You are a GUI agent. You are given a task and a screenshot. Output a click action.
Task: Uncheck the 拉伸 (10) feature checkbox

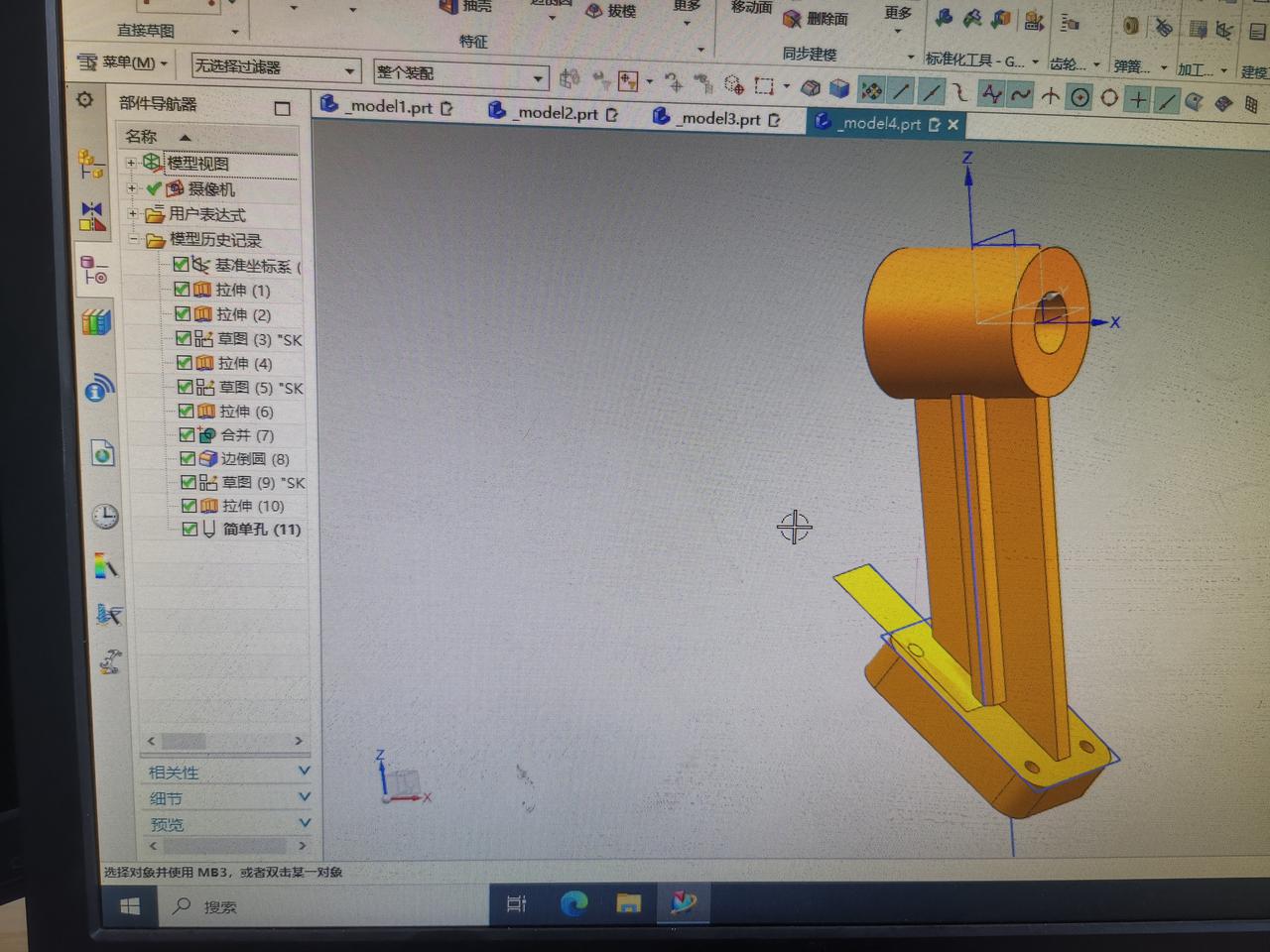pos(190,506)
